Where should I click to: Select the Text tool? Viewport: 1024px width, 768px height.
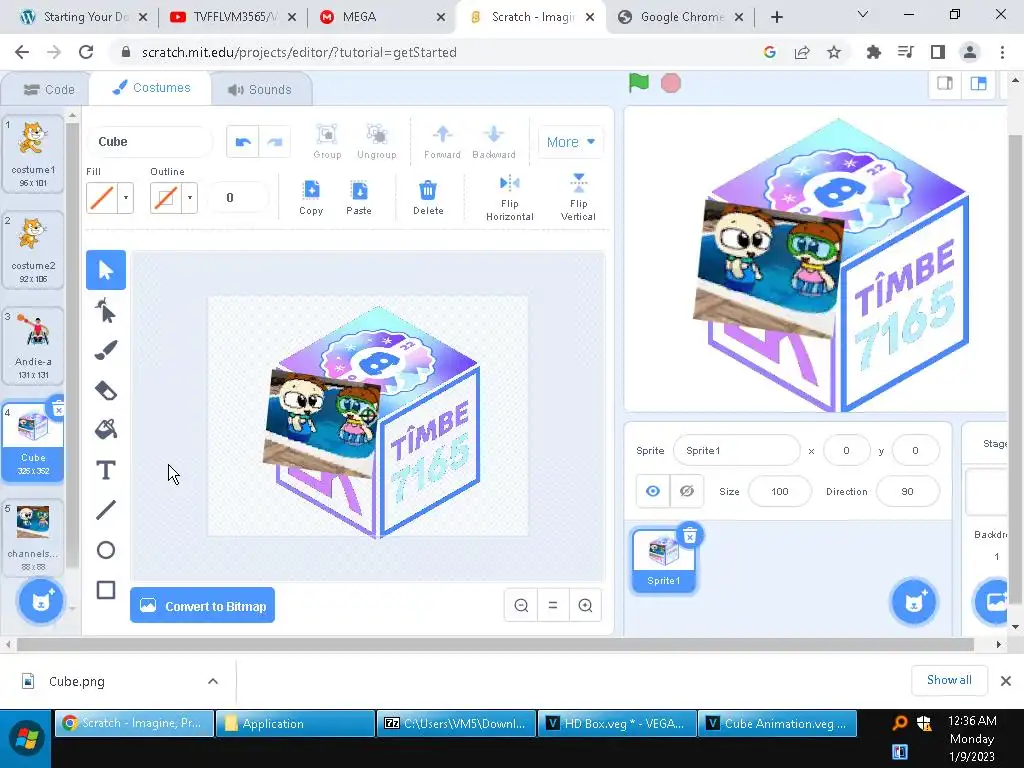coord(106,470)
